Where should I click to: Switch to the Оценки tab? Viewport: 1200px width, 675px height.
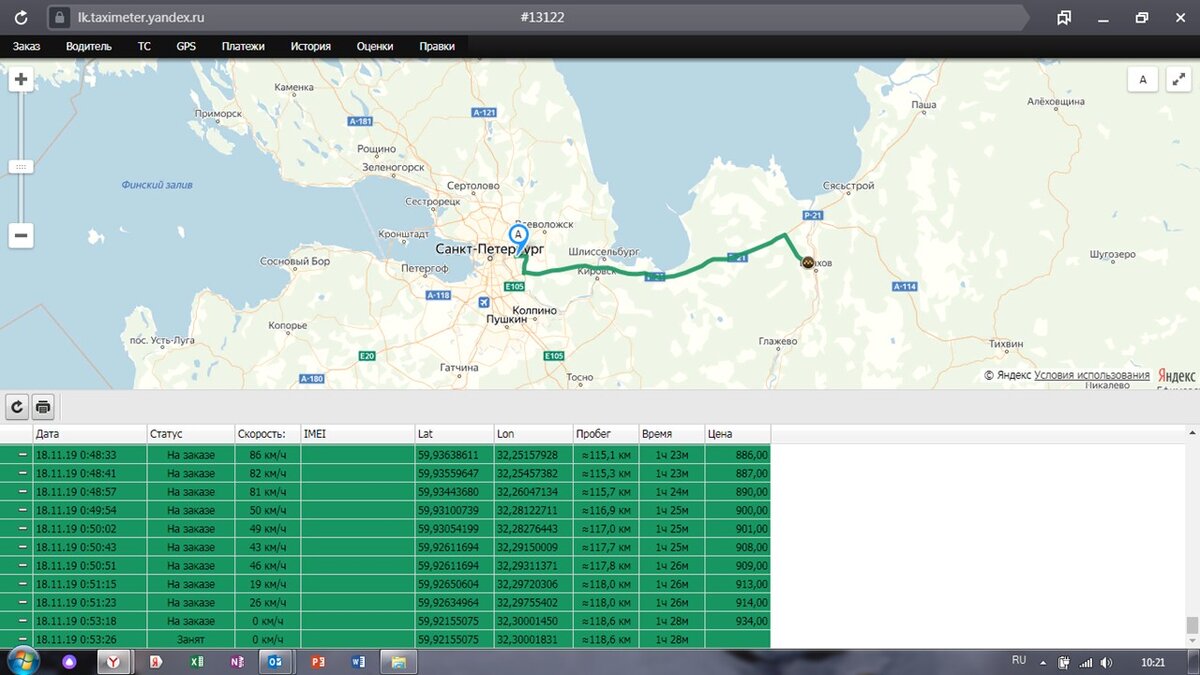pos(375,46)
